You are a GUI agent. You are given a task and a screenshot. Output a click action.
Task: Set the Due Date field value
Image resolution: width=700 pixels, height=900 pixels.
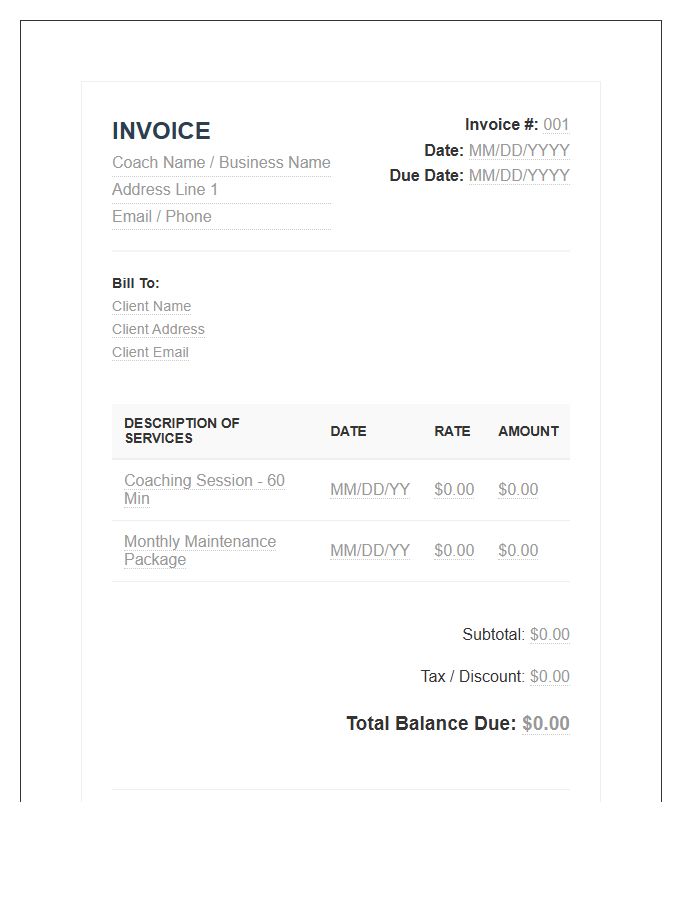(519, 176)
